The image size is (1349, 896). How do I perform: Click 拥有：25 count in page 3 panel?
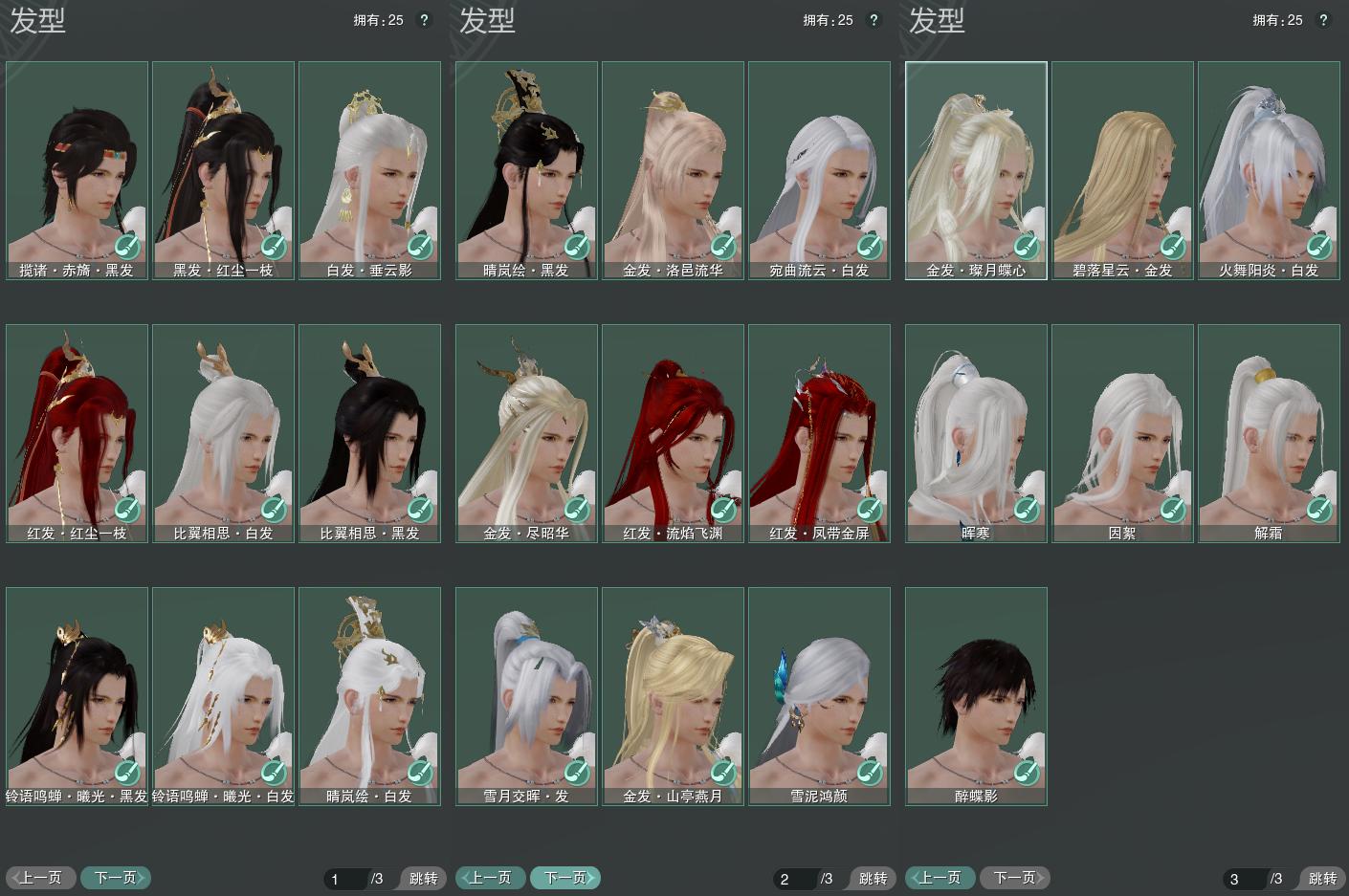(x=1278, y=20)
